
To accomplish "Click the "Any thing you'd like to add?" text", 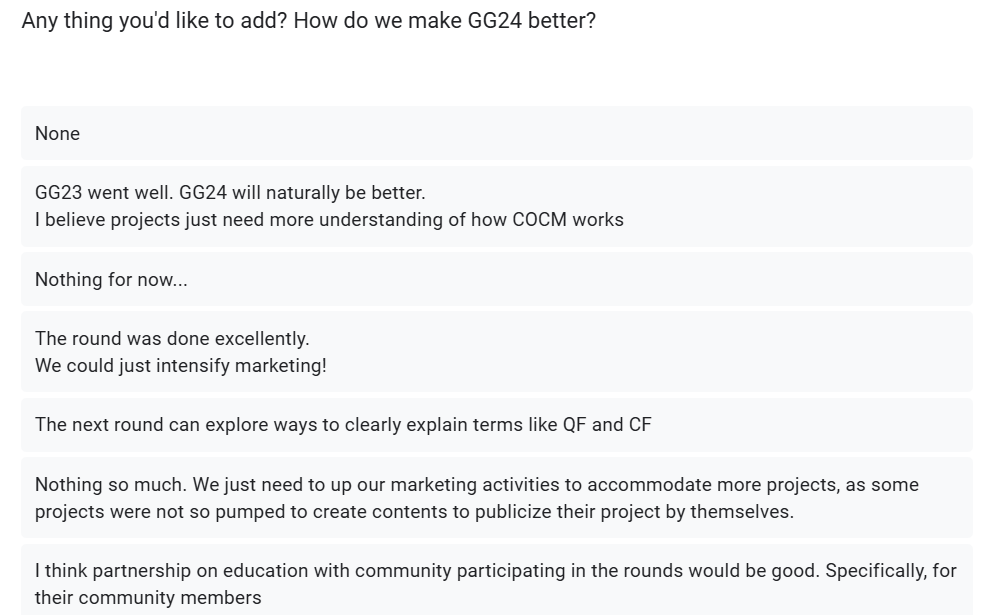I will [156, 20].
